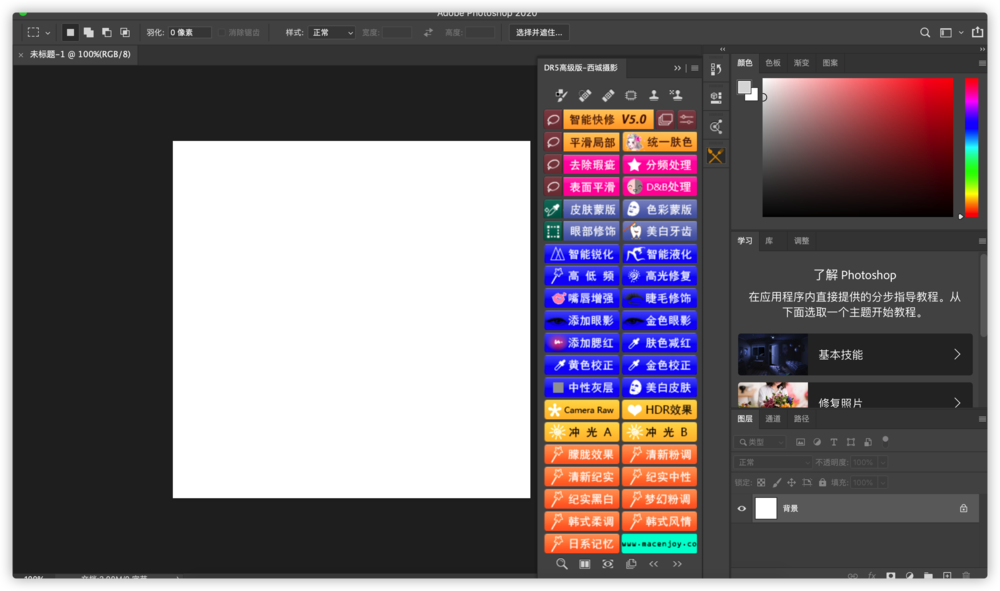This screenshot has width=1000, height=591.
Task: Choose Add to selection mode icon
Action: pos(89,33)
